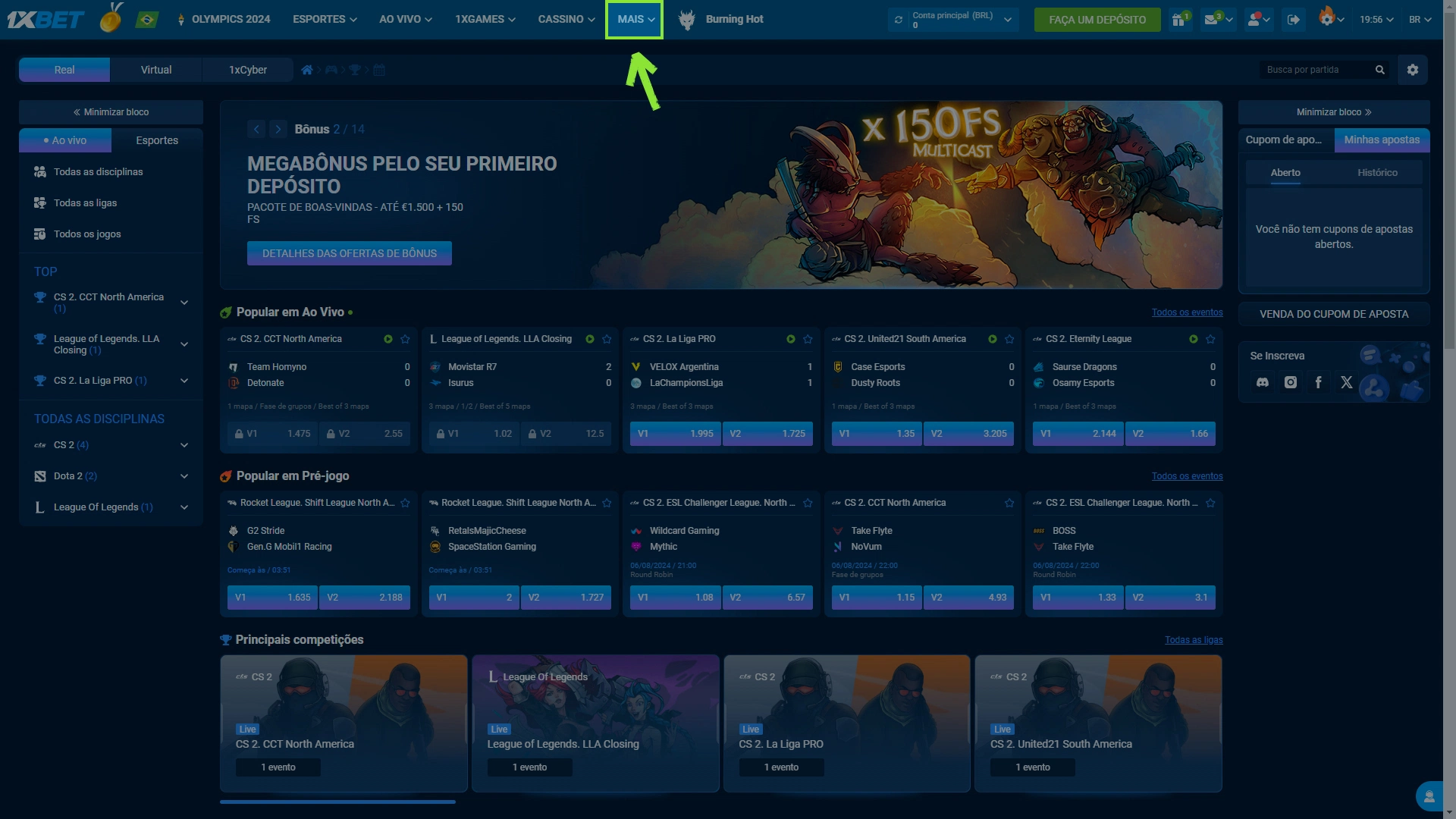Screen dimensions: 1456x819
Task: Favorite Take Flyte vs NoVum pre-match
Action: point(1009,503)
